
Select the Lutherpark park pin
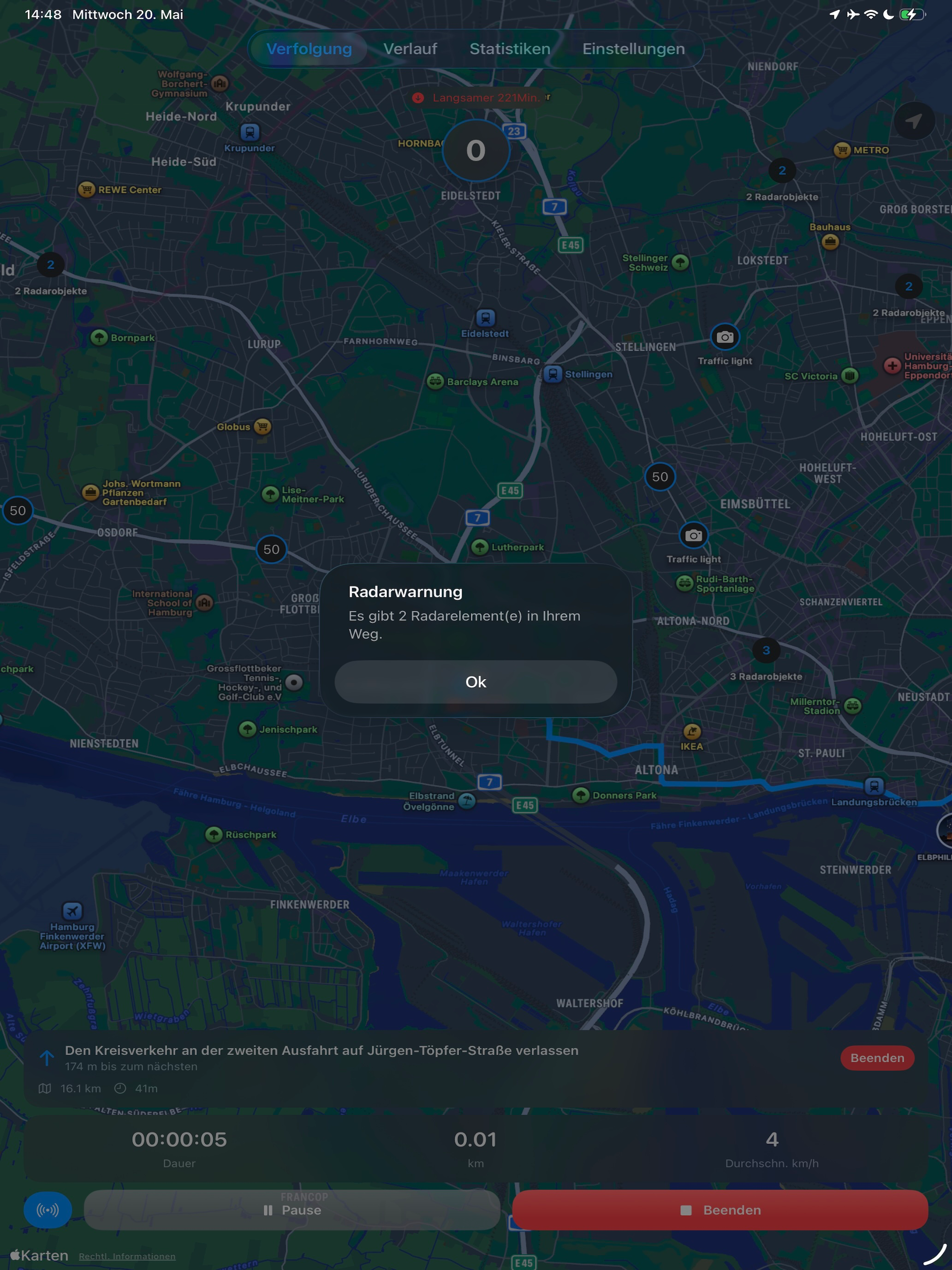(x=480, y=546)
